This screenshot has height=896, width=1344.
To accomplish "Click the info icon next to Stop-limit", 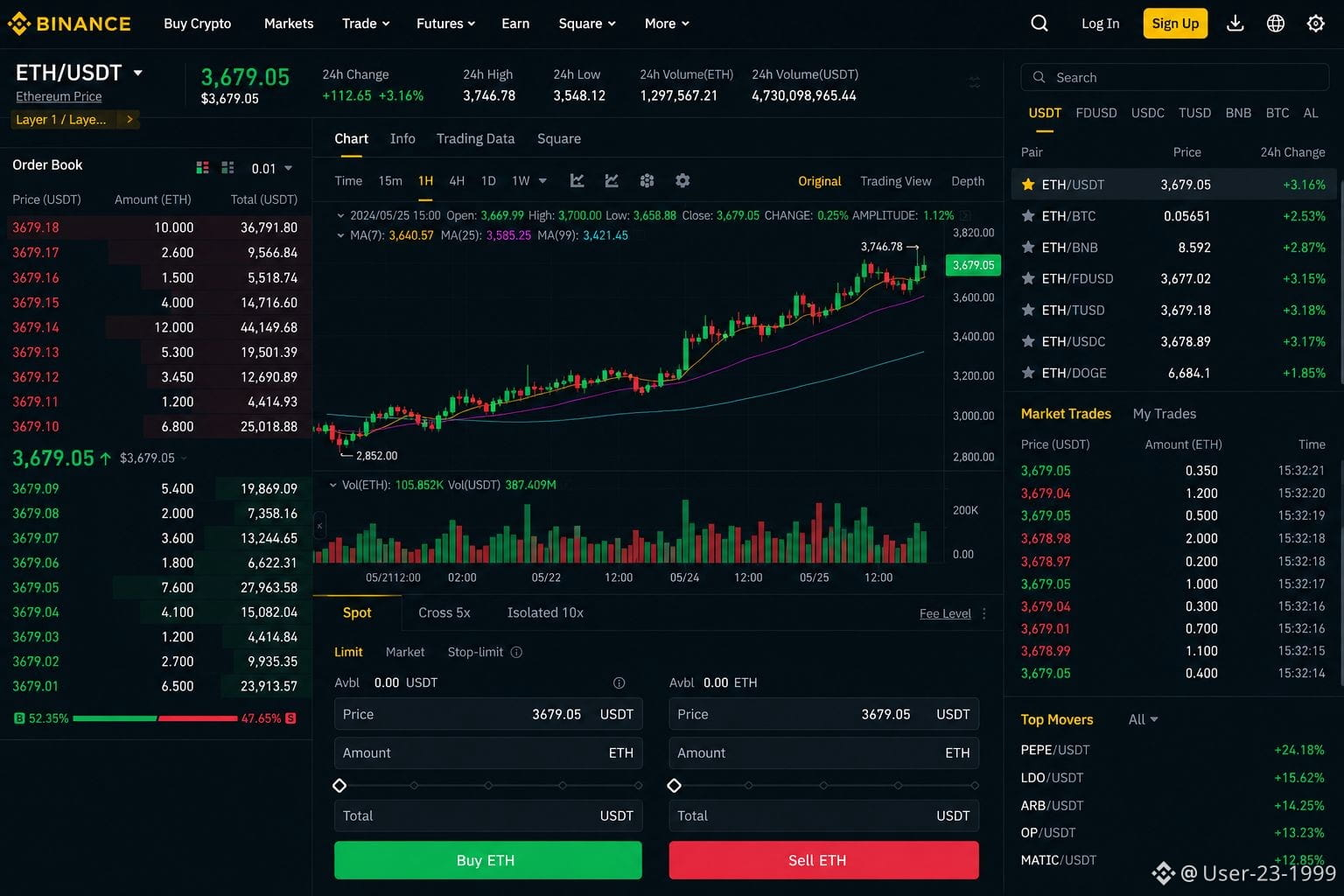I will 516,652.
